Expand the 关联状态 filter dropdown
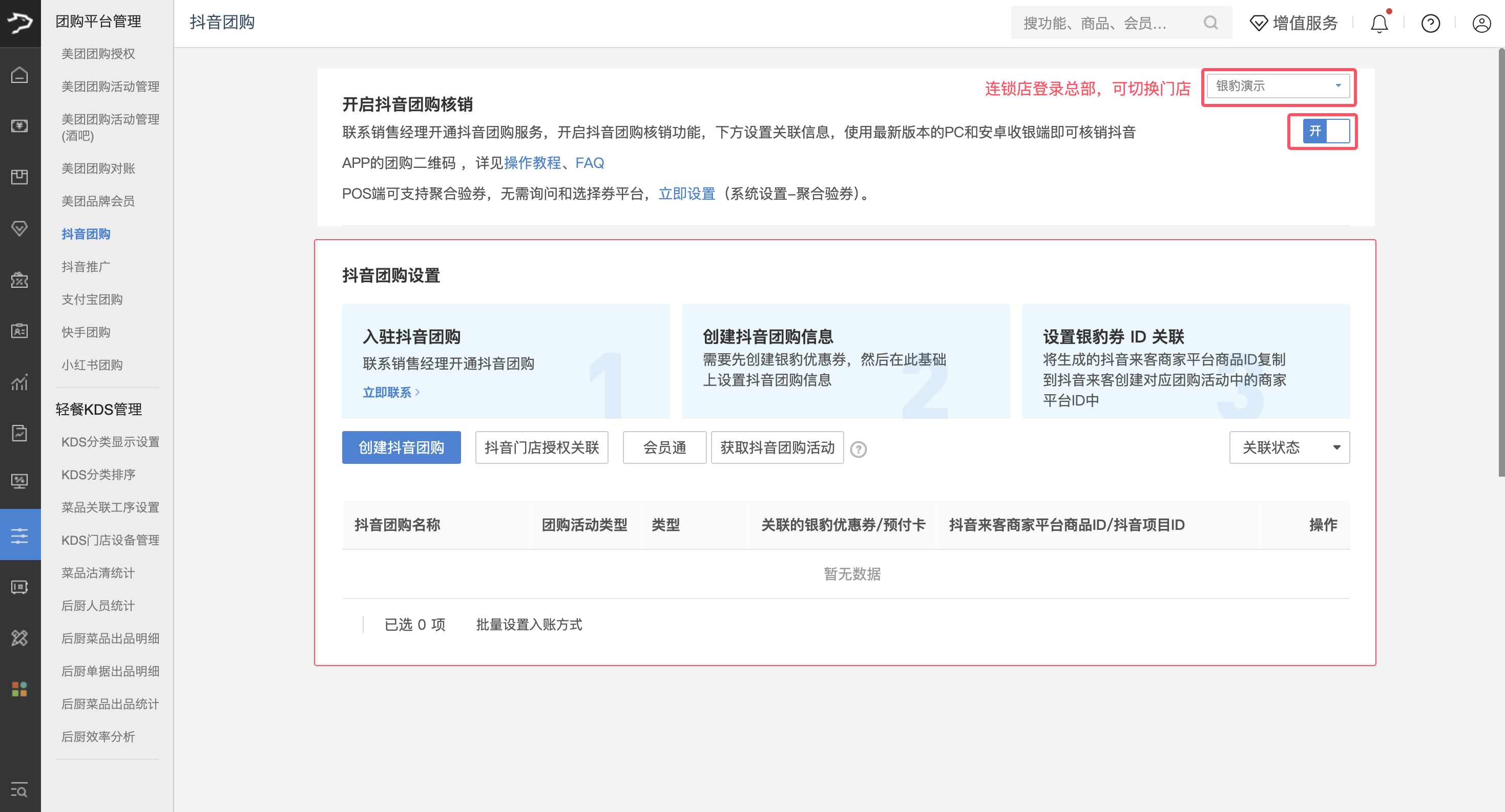The width and height of the screenshot is (1505, 812). [x=1289, y=447]
